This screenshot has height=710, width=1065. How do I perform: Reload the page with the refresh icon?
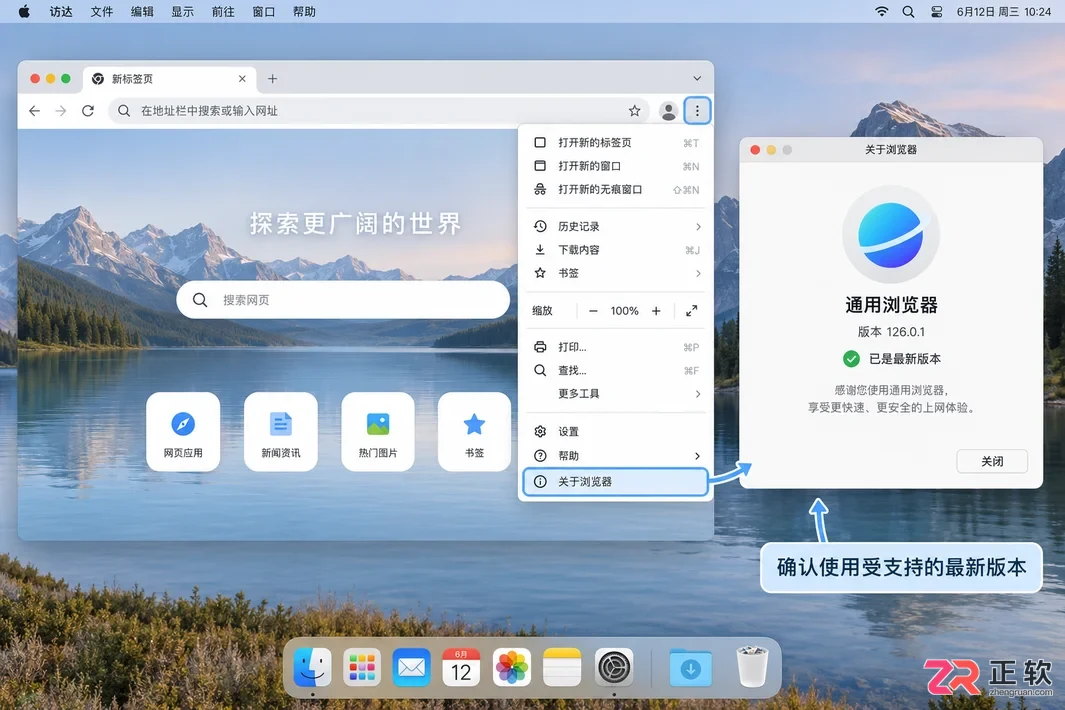[88, 111]
